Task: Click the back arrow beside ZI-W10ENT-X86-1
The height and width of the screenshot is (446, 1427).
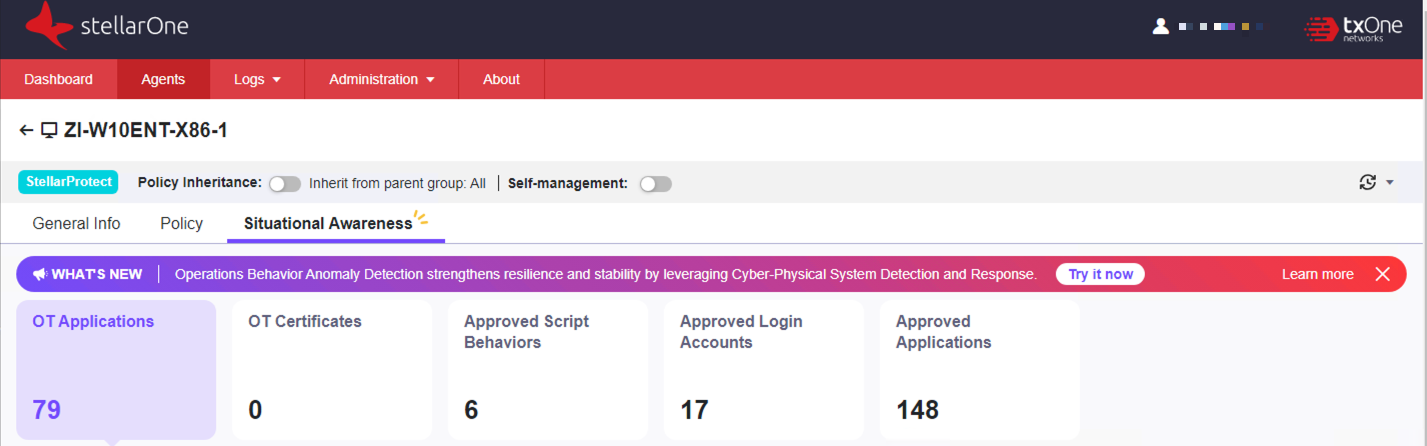Action: 26,131
